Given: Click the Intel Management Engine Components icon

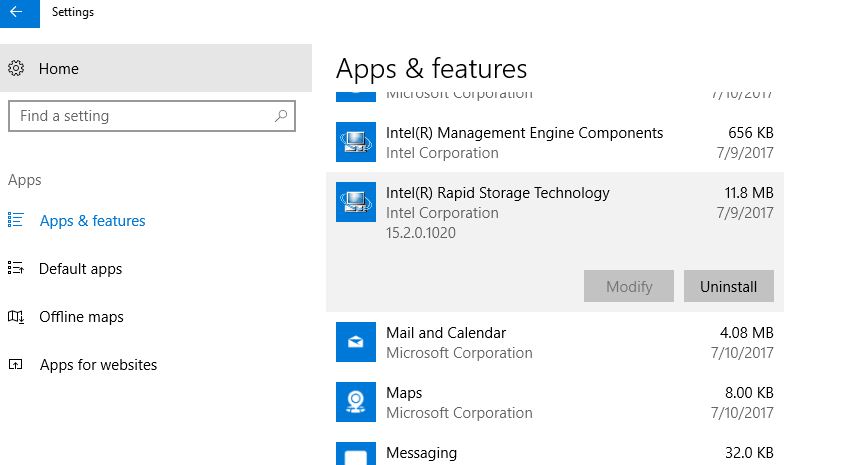Looking at the screenshot, I should pyautogui.click(x=355, y=143).
